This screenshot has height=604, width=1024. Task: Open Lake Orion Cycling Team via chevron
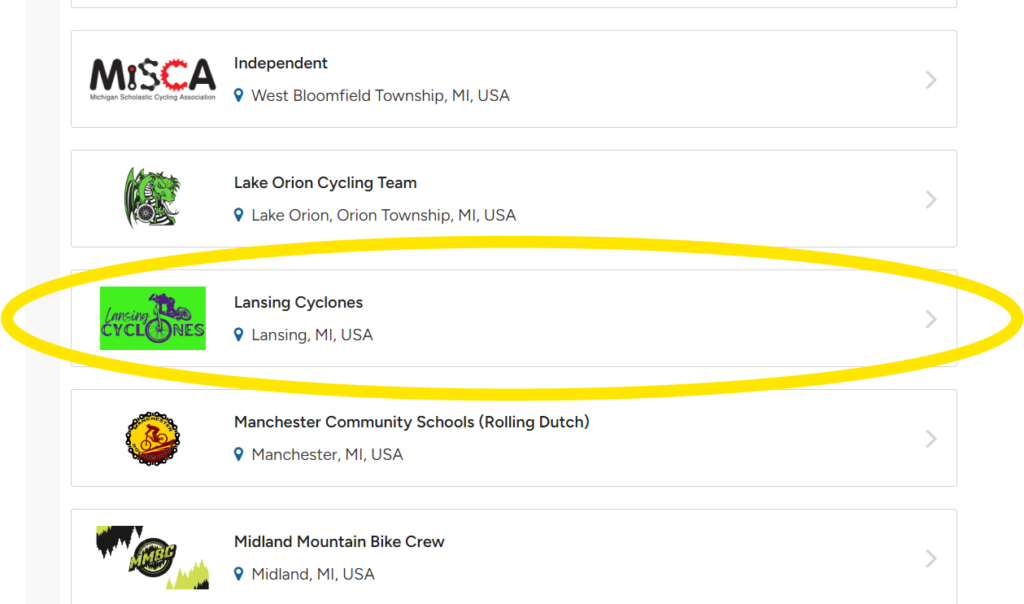pos(931,199)
